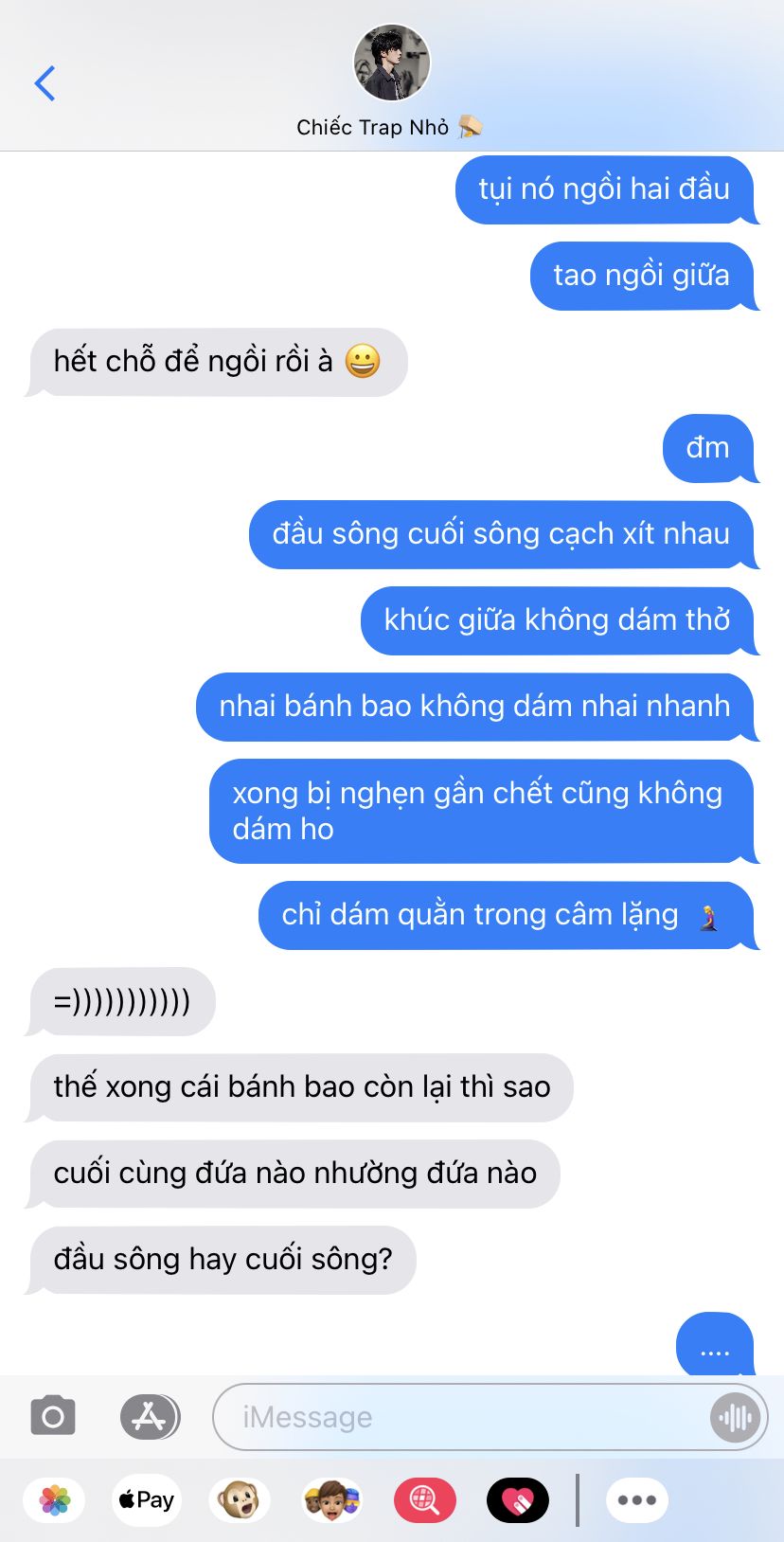Tap the "đm" blue message bubble

pos(710,448)
